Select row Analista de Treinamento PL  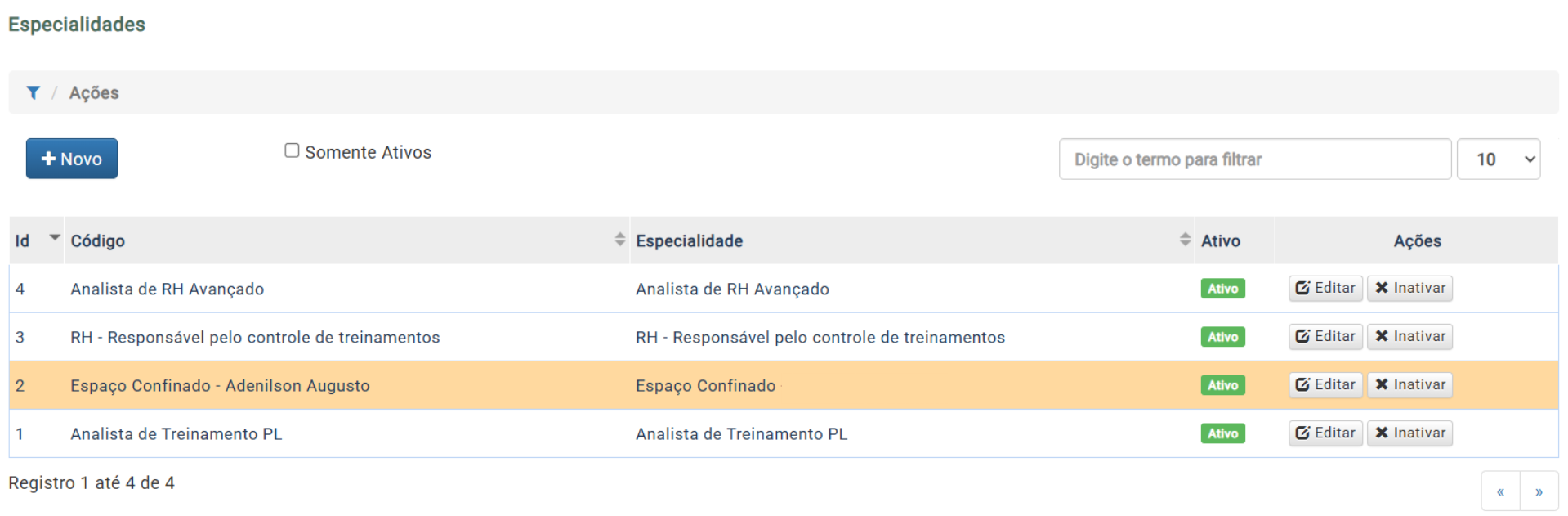click(x=784, y=433)
